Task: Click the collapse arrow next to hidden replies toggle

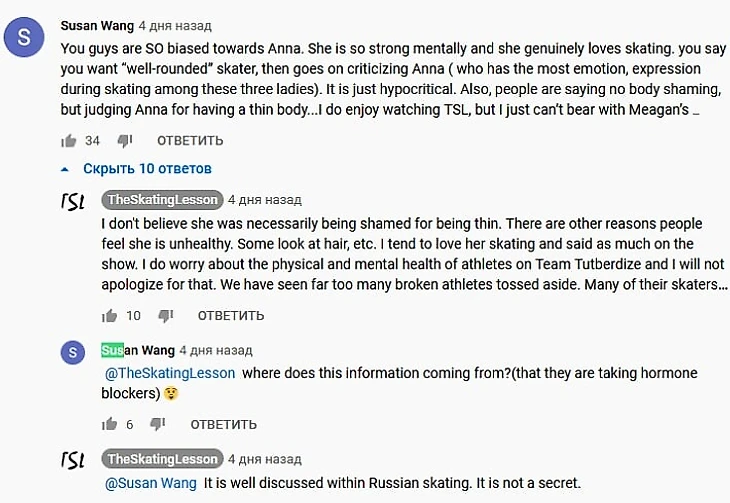Action: 65,169
